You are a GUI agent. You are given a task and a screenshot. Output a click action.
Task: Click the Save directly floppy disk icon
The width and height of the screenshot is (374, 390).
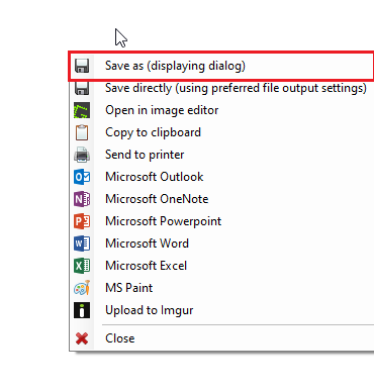point(82,88)
